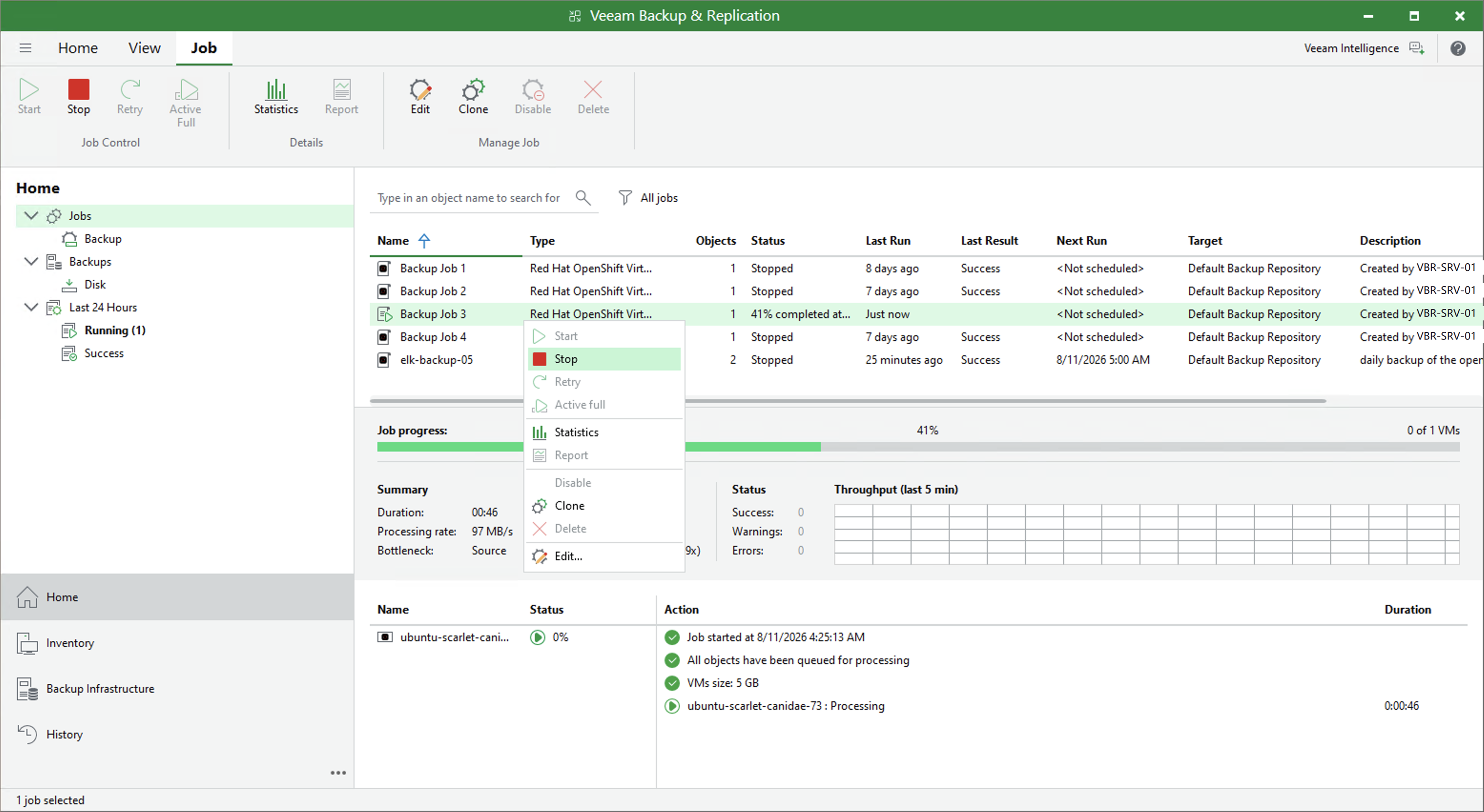1484x812 pixels.
Task: Select the Success tree node
Action: 93,353
